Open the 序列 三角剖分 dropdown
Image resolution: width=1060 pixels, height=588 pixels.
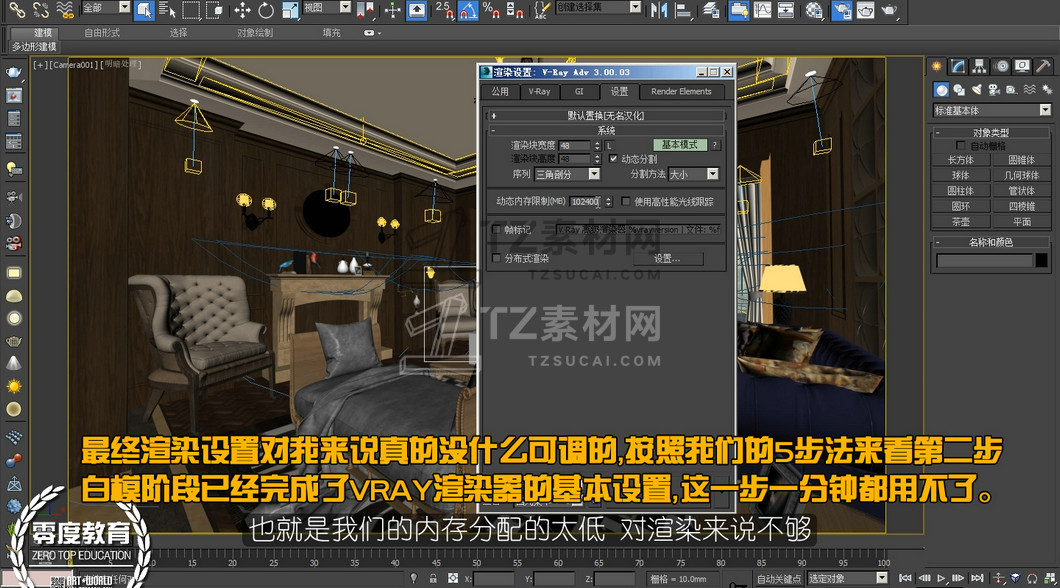[567, 174]
